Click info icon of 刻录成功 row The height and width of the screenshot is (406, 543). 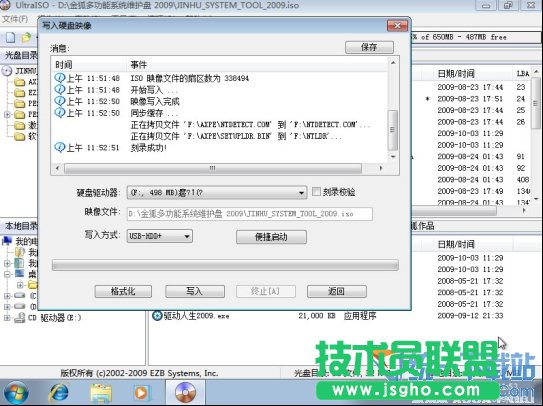click(60, 148)
